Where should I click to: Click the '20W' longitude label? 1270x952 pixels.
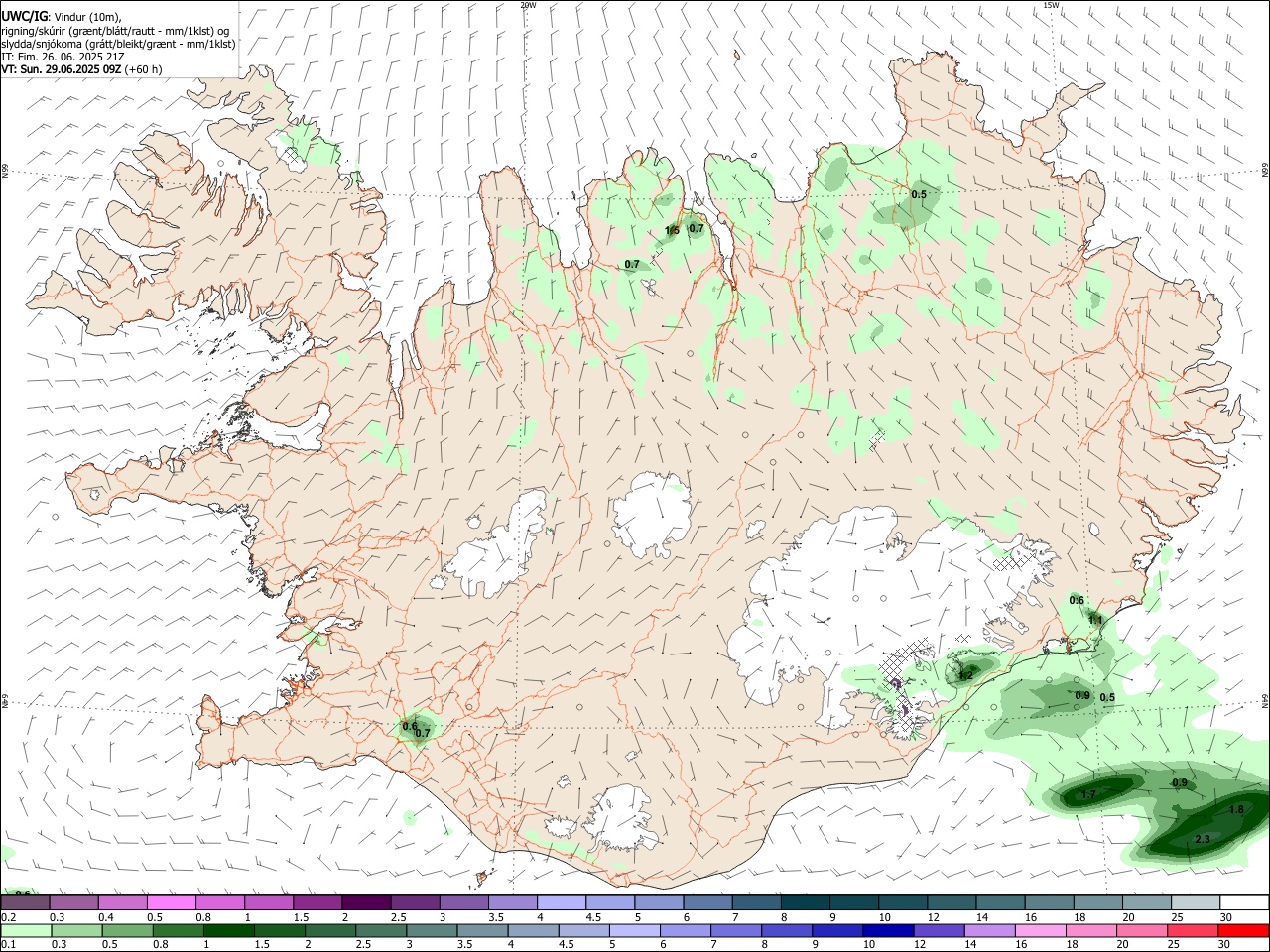point(528,5)
